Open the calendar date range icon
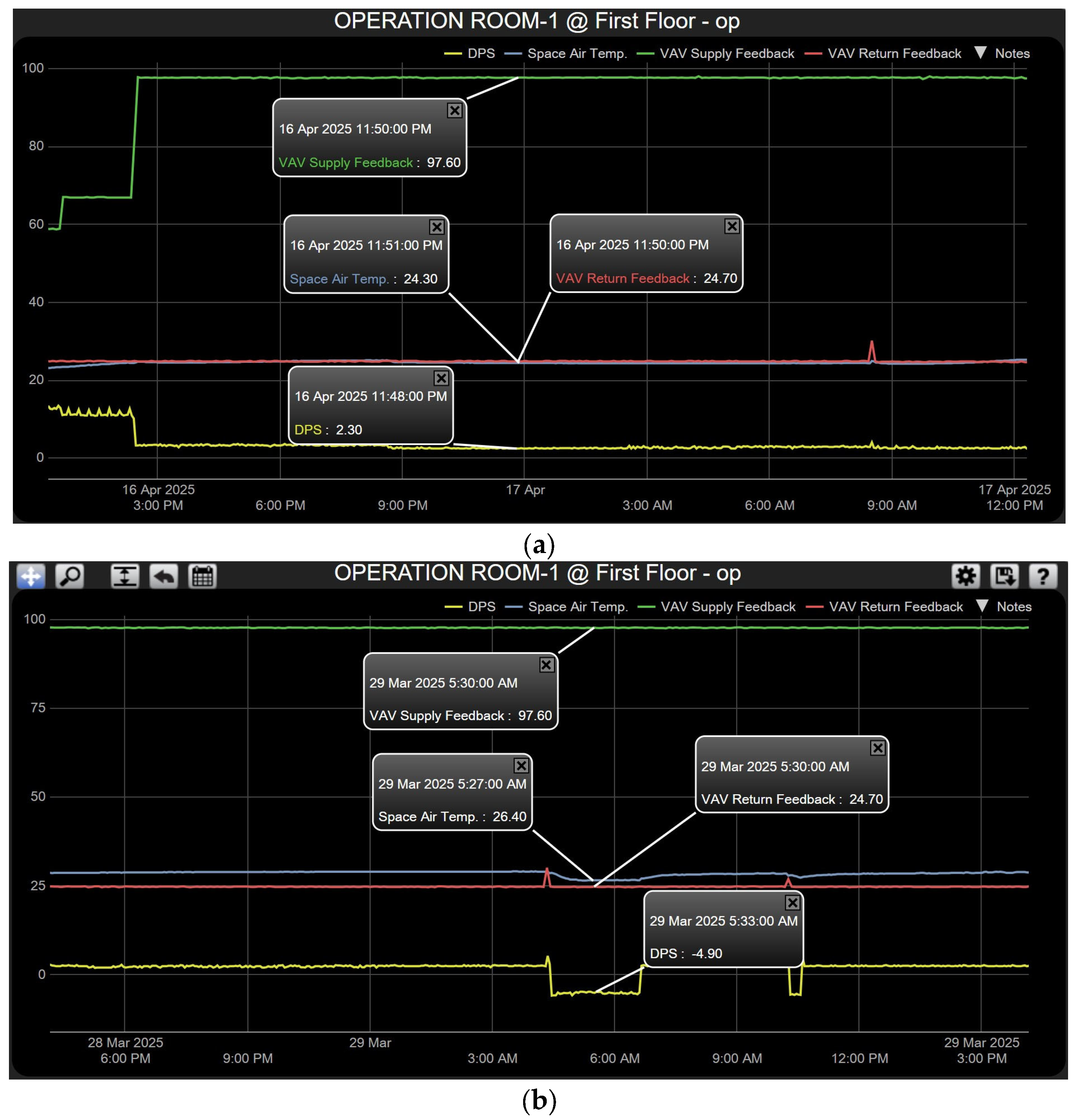The image size is (1072, 1120). point(202,576)
